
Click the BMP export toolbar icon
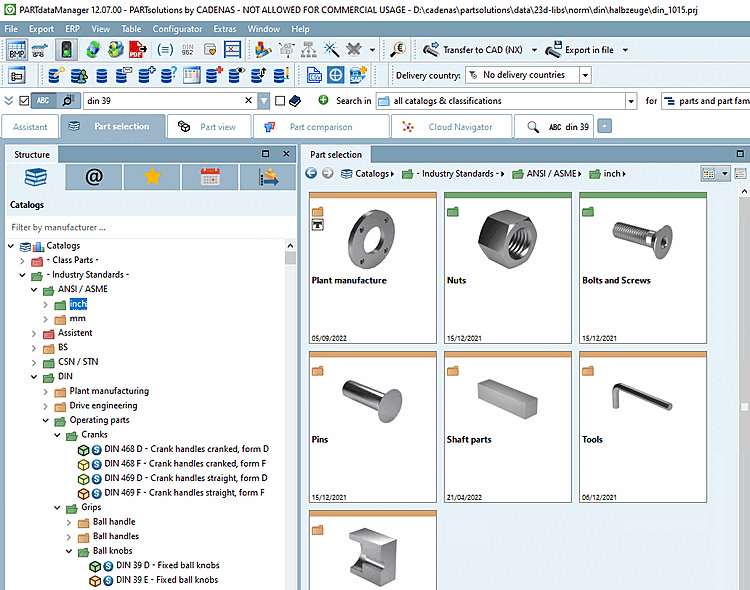pyautogui.click(x=17, y=49)
